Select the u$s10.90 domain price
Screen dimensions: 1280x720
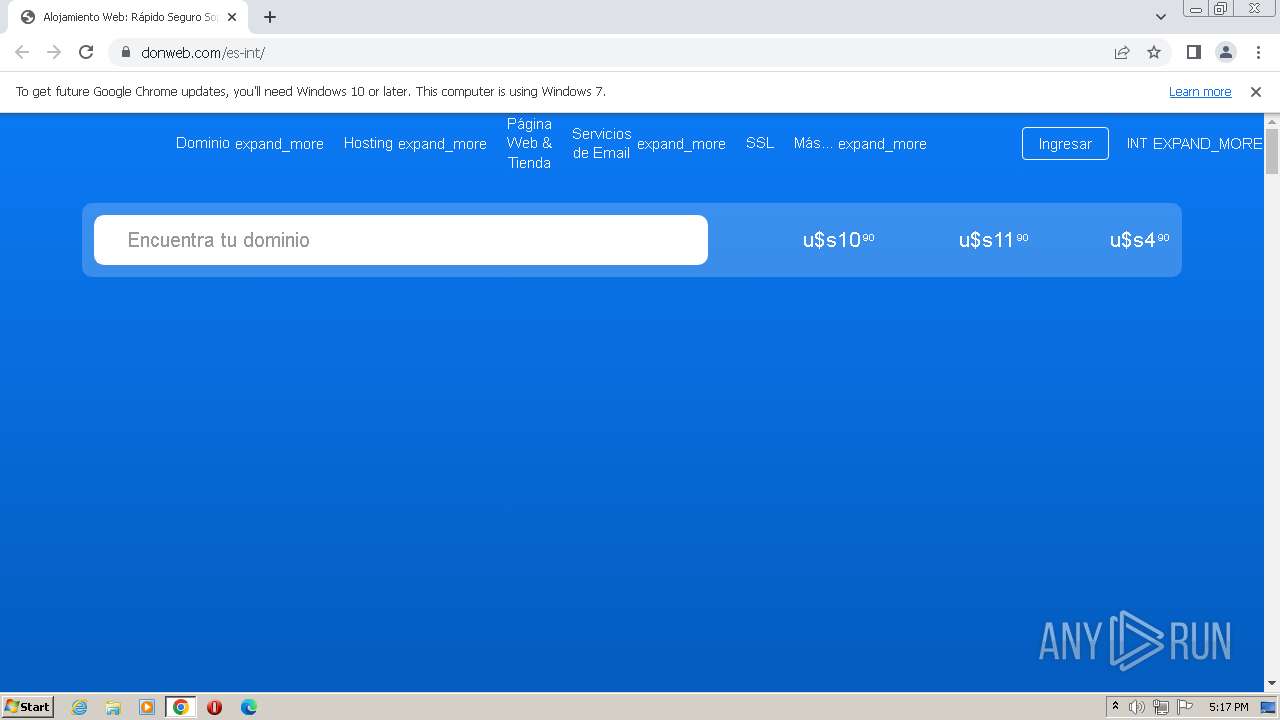coord(838,240)
